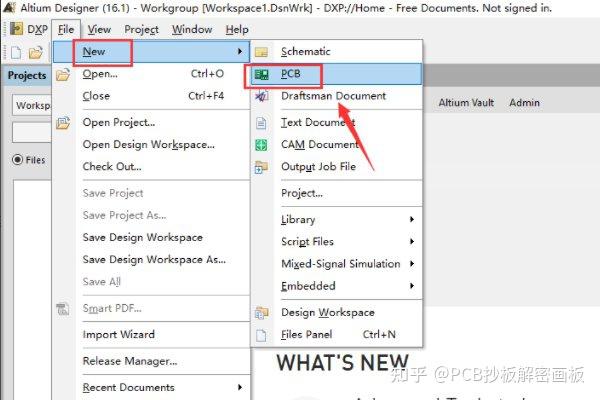This screenshot has height=400, width=600.
Task: Click the Output Job File icon
Action: pyautogui.click(x=261, y=167)
